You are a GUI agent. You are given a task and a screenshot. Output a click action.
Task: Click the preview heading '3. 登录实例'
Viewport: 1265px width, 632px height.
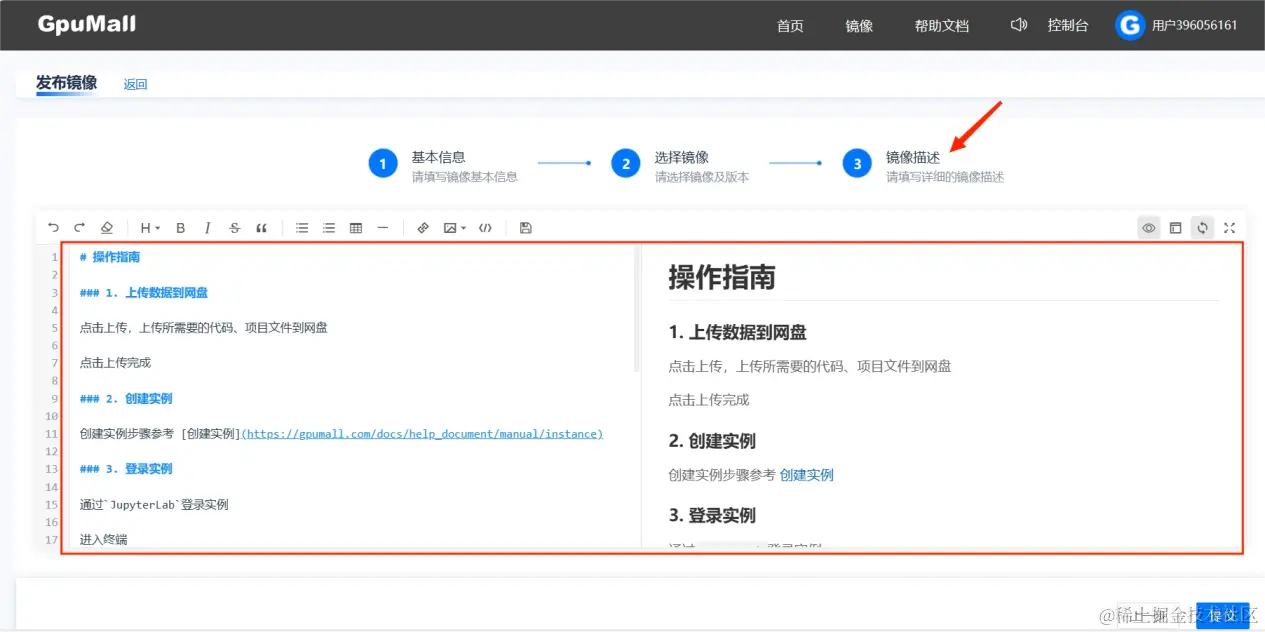click(712, 516)
